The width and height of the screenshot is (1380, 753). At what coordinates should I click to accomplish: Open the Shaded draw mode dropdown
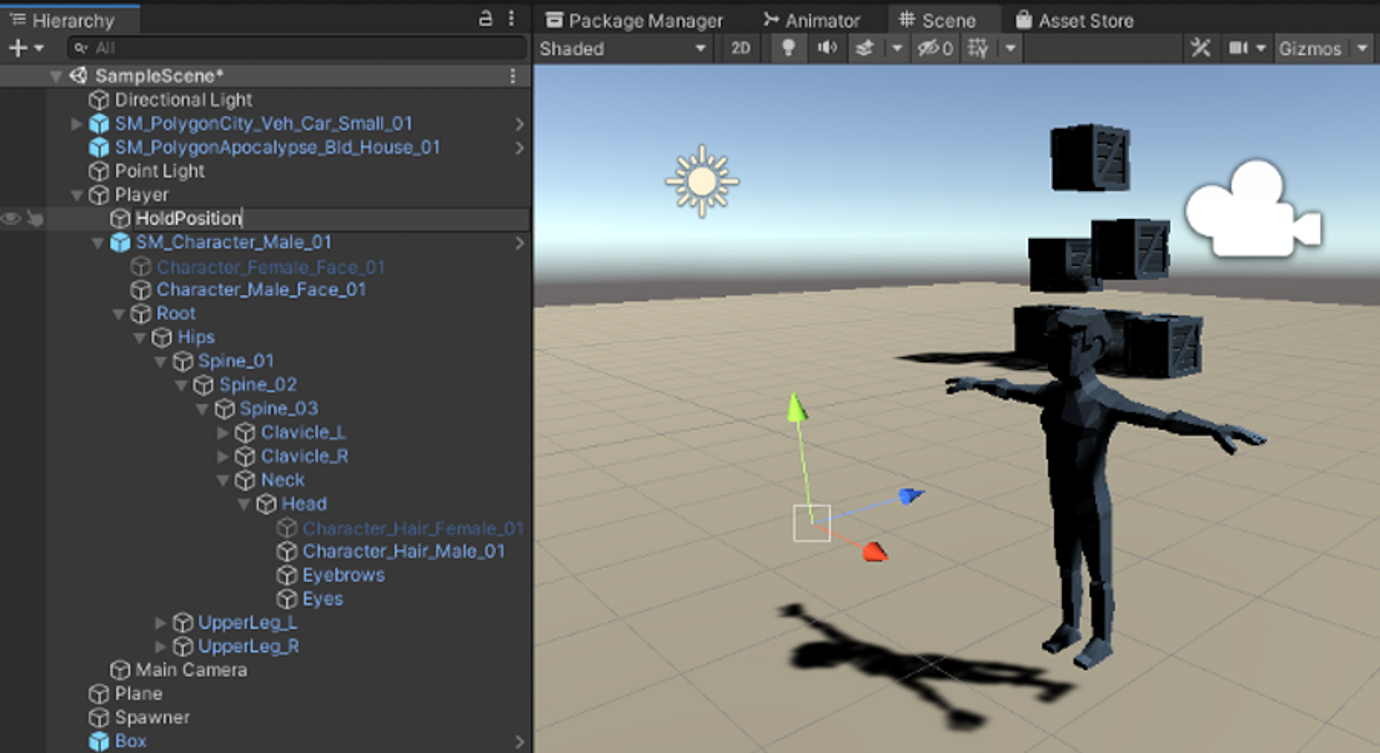tap(622, 48)
